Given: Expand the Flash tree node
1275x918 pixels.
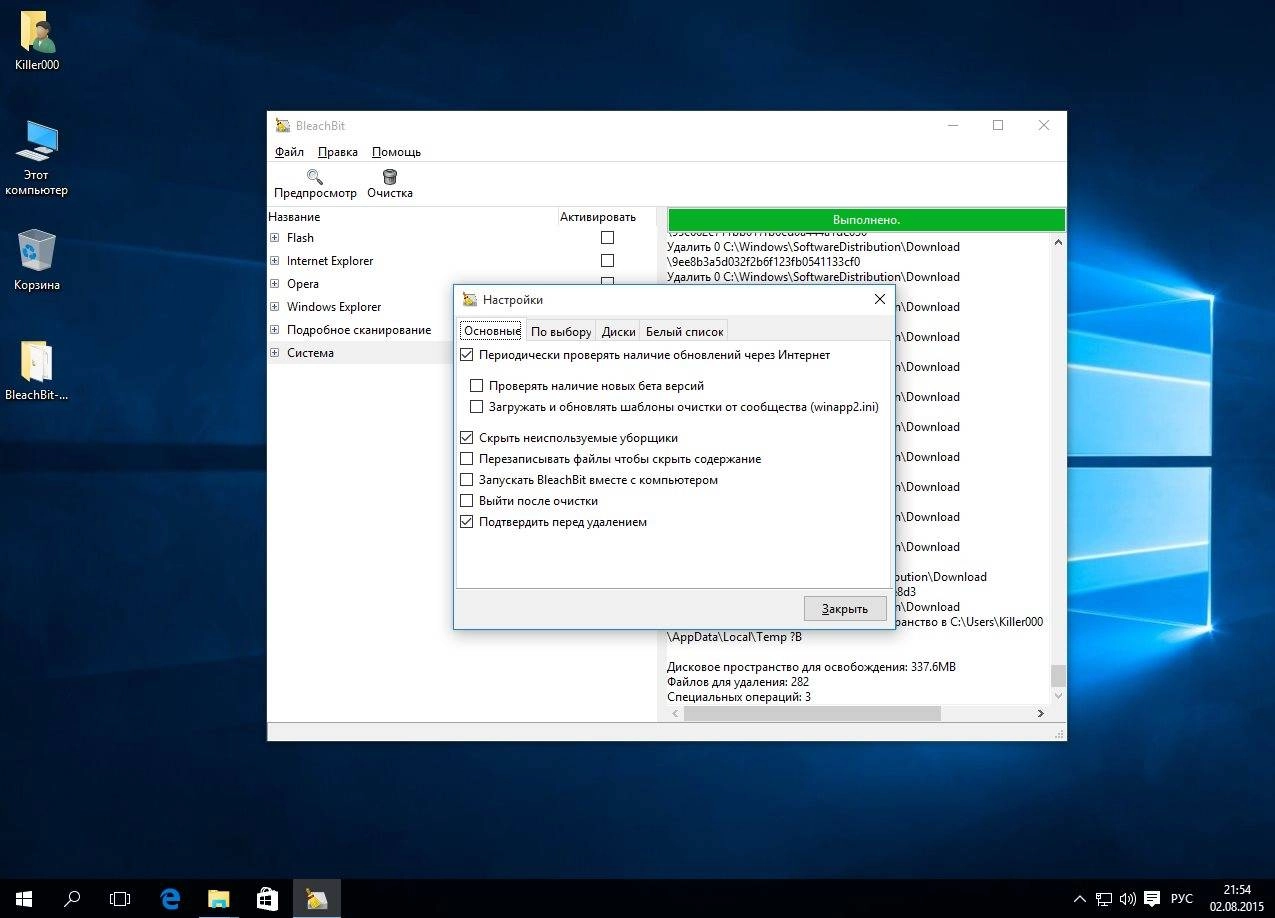Looking at the screenshot, I should pyautogui.click(x=275, y=238).
